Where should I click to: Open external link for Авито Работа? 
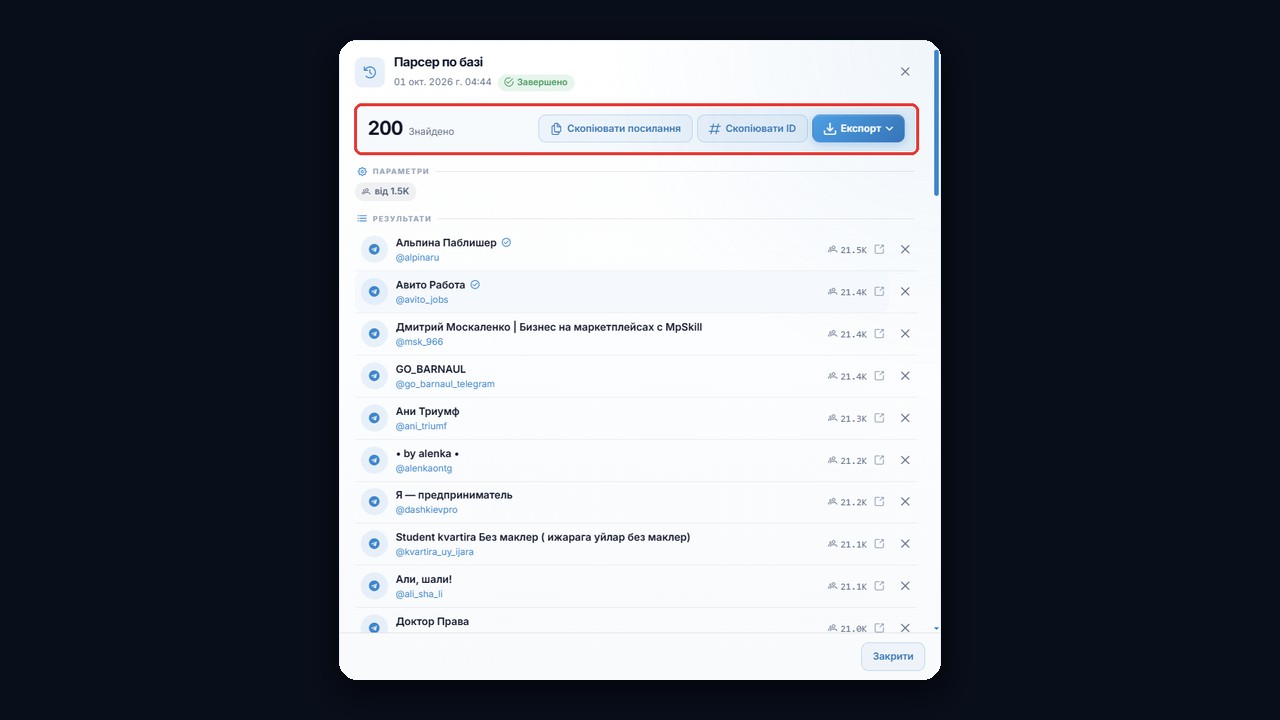tap(879, 292)
